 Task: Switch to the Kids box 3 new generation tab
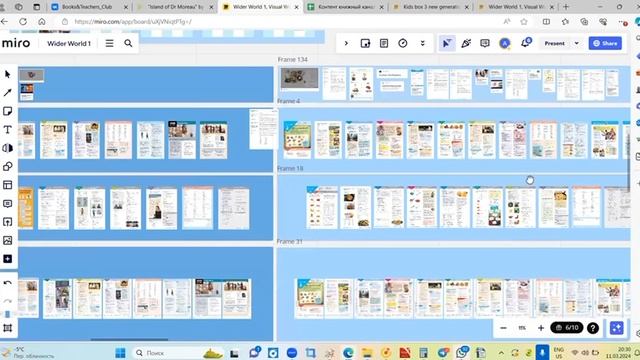430,7
